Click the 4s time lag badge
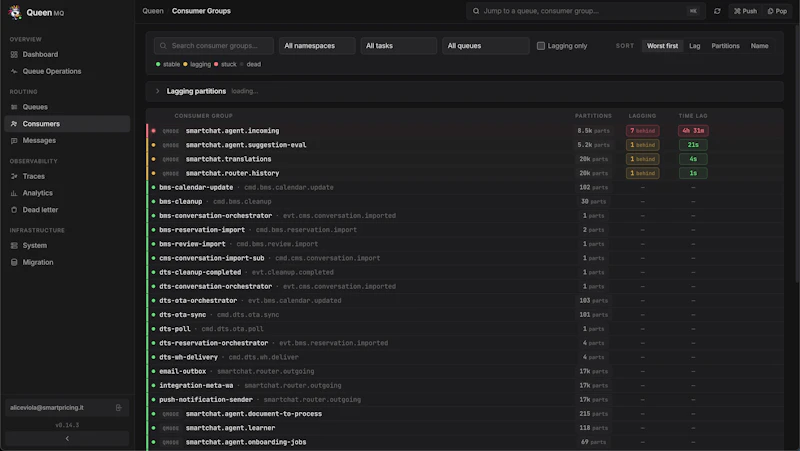This screenshot has width=800, height=451. coord(693,159)
